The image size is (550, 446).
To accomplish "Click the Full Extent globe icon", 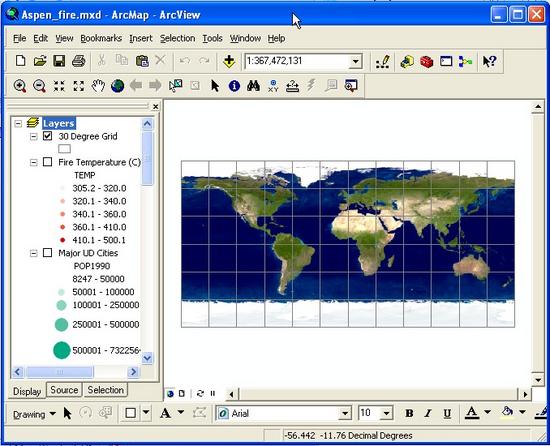I will [118, 86].
